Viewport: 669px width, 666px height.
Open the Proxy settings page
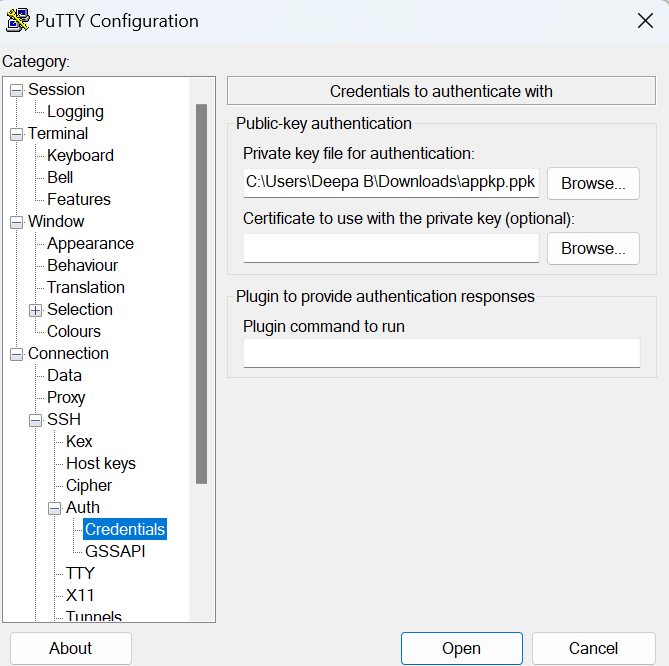pos(66,398)
